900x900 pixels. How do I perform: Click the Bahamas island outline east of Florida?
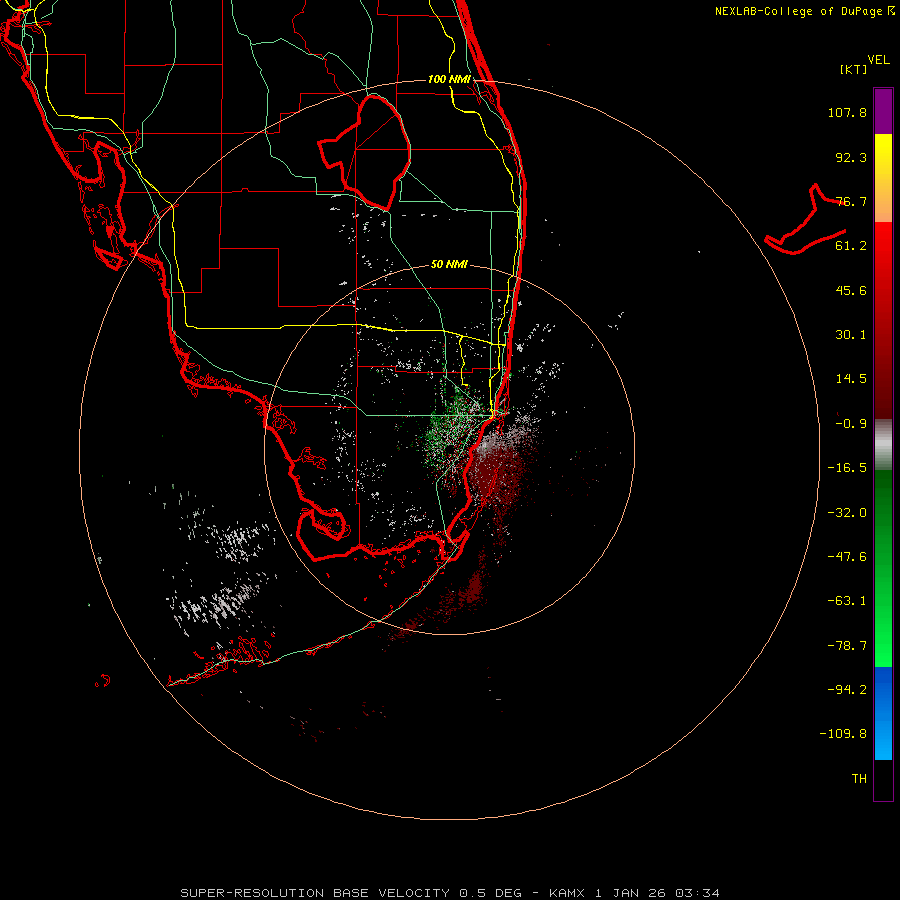click(806, 220)
